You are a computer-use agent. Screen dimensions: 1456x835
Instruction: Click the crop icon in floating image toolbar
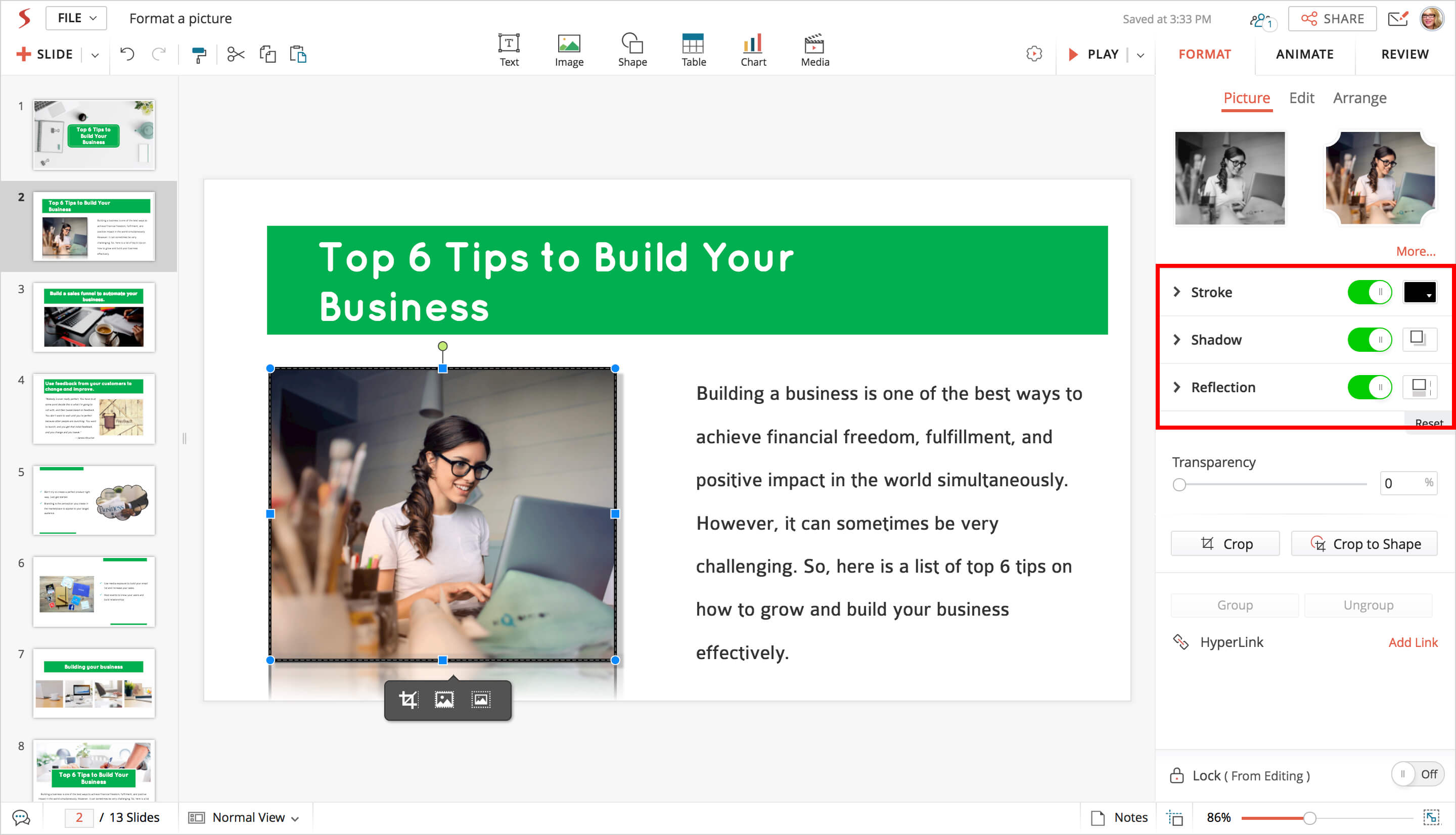(x=408, y=700)
